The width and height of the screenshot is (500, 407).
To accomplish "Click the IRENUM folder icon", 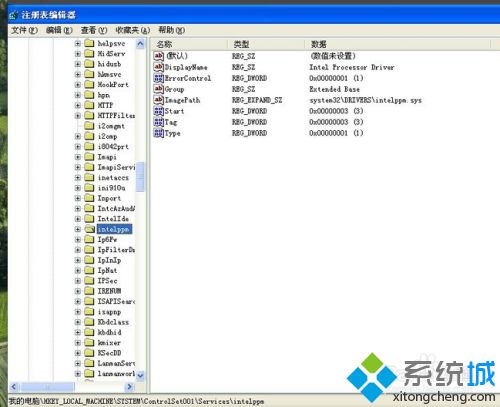I will (x=89, y=291).
